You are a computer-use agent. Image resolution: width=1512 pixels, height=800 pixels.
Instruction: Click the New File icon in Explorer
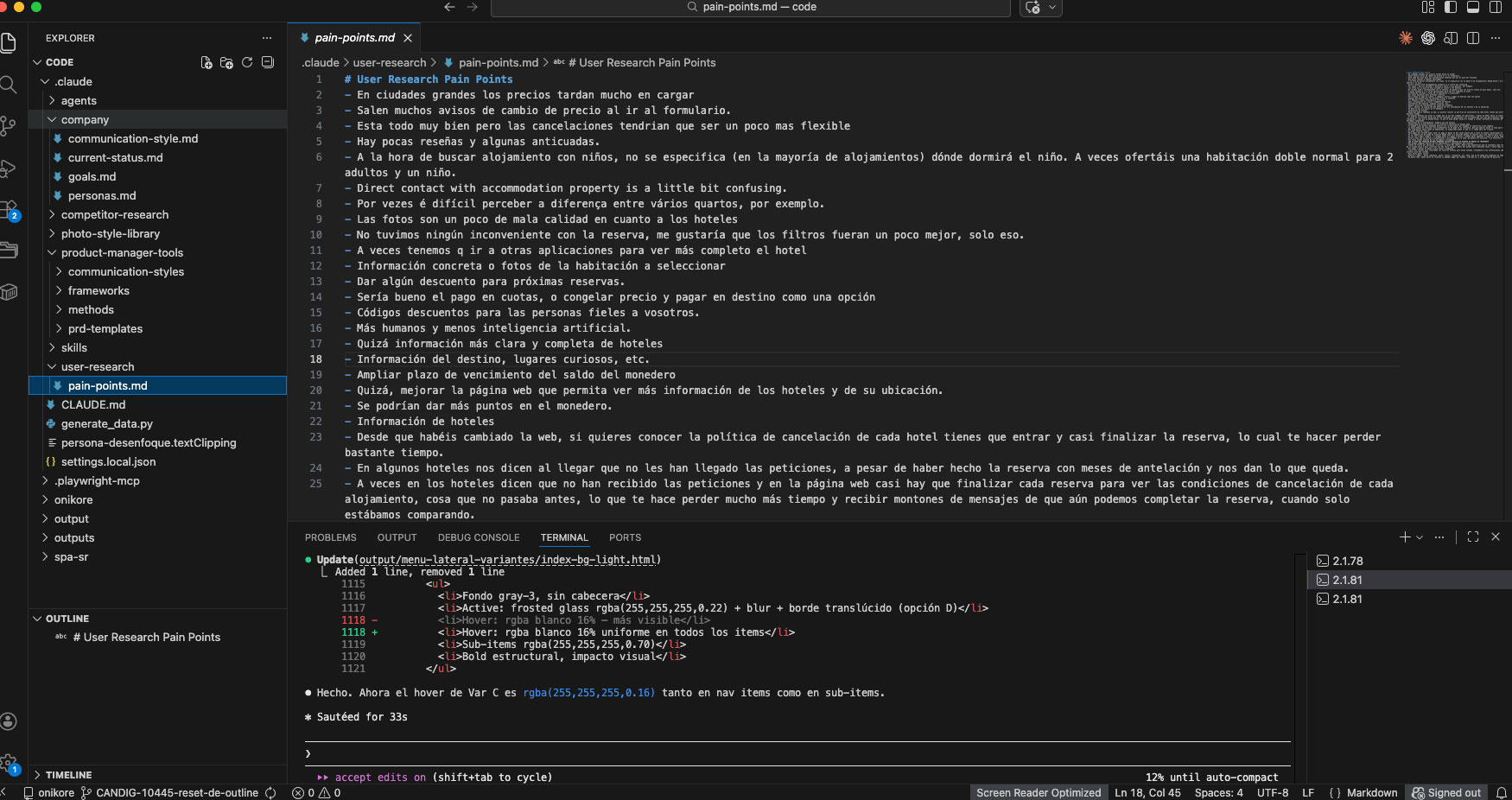tap(206, 62)
